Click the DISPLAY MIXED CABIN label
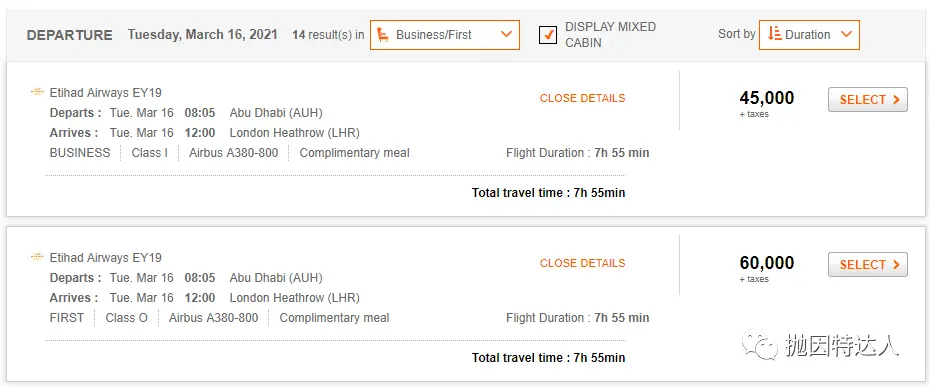This screenshot has width=930, height=387. [x=610, y=34]
